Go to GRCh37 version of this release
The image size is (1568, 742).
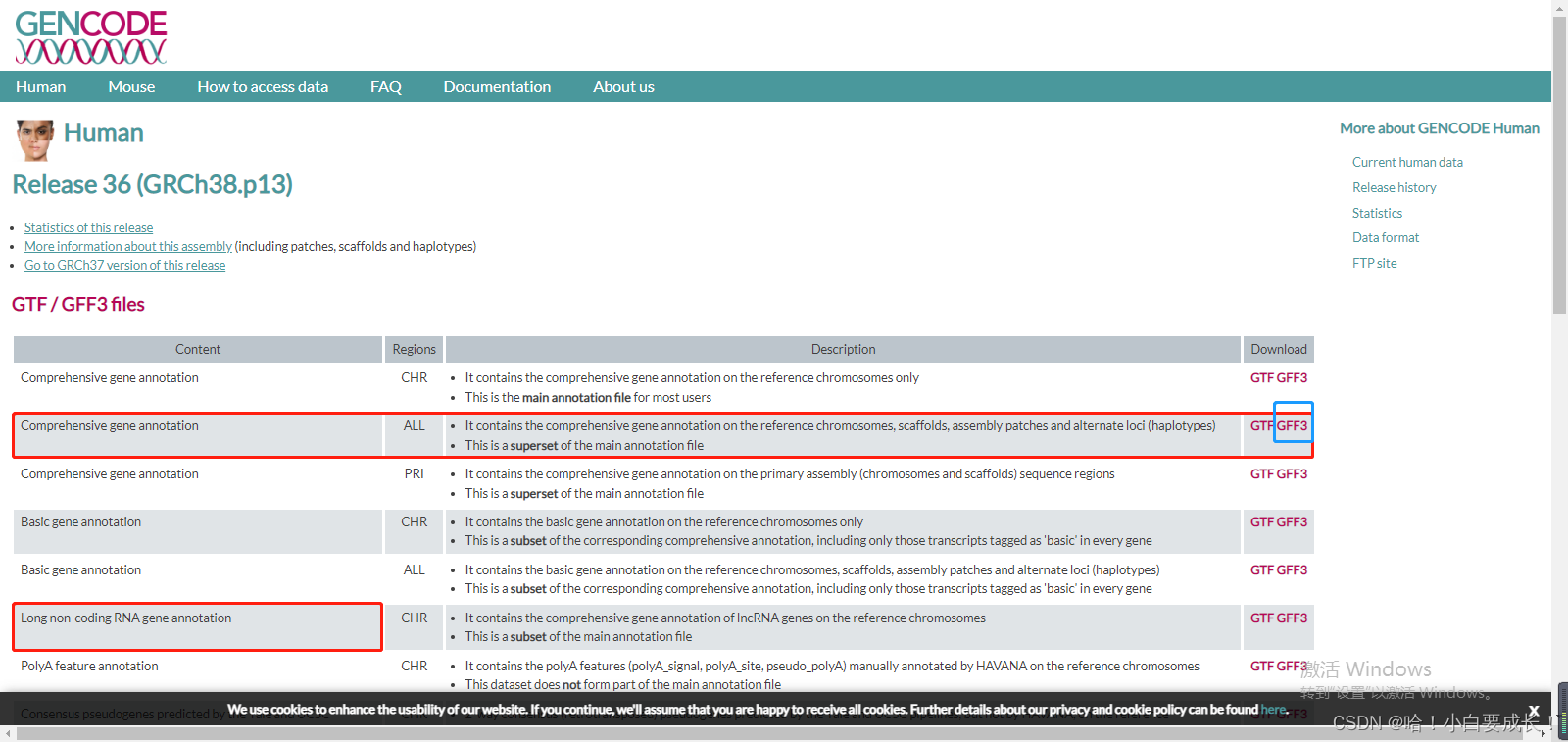coord(124,265)
